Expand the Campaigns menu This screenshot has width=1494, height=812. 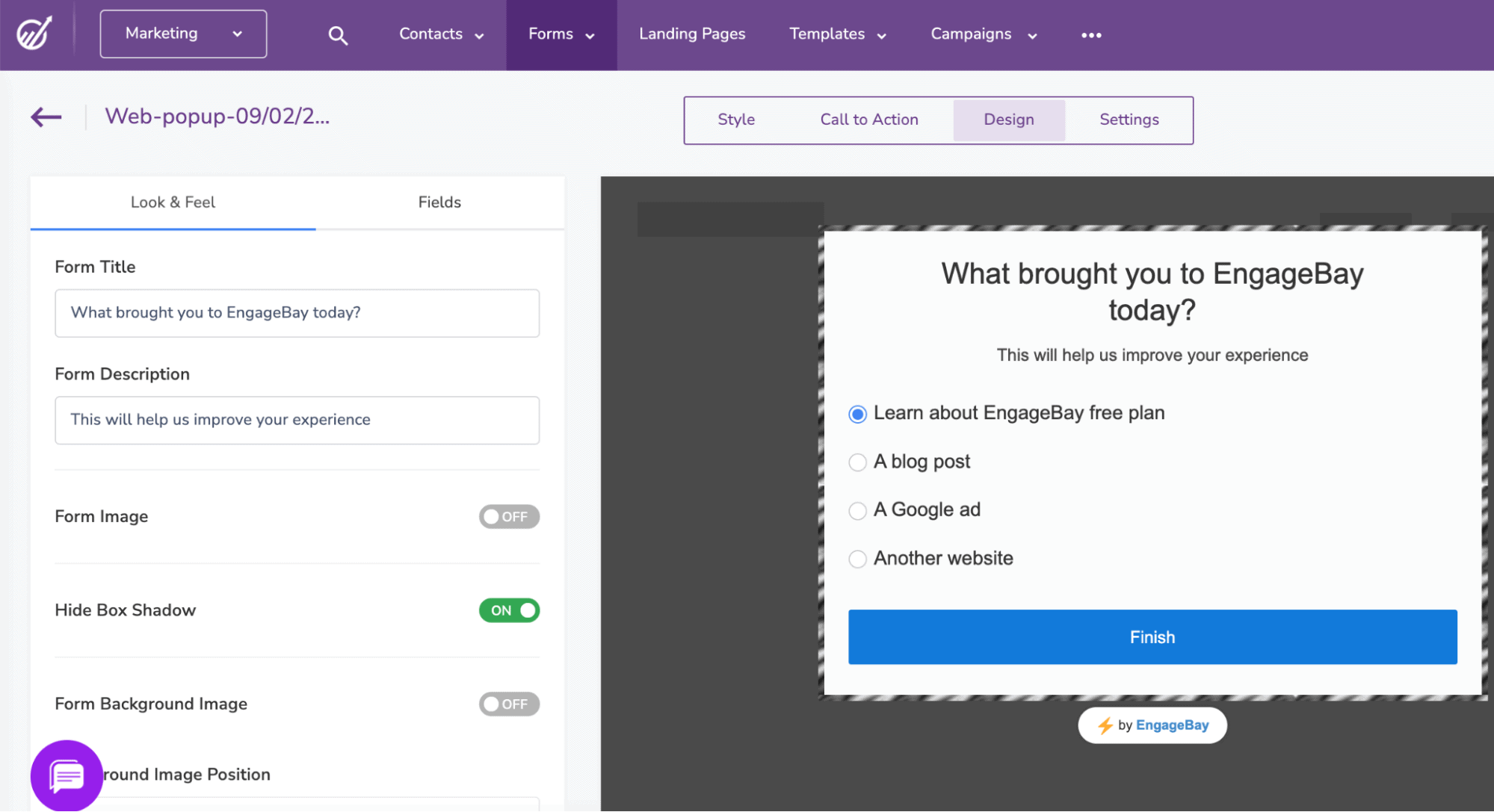pyautogui.click(x=984, y=34)
